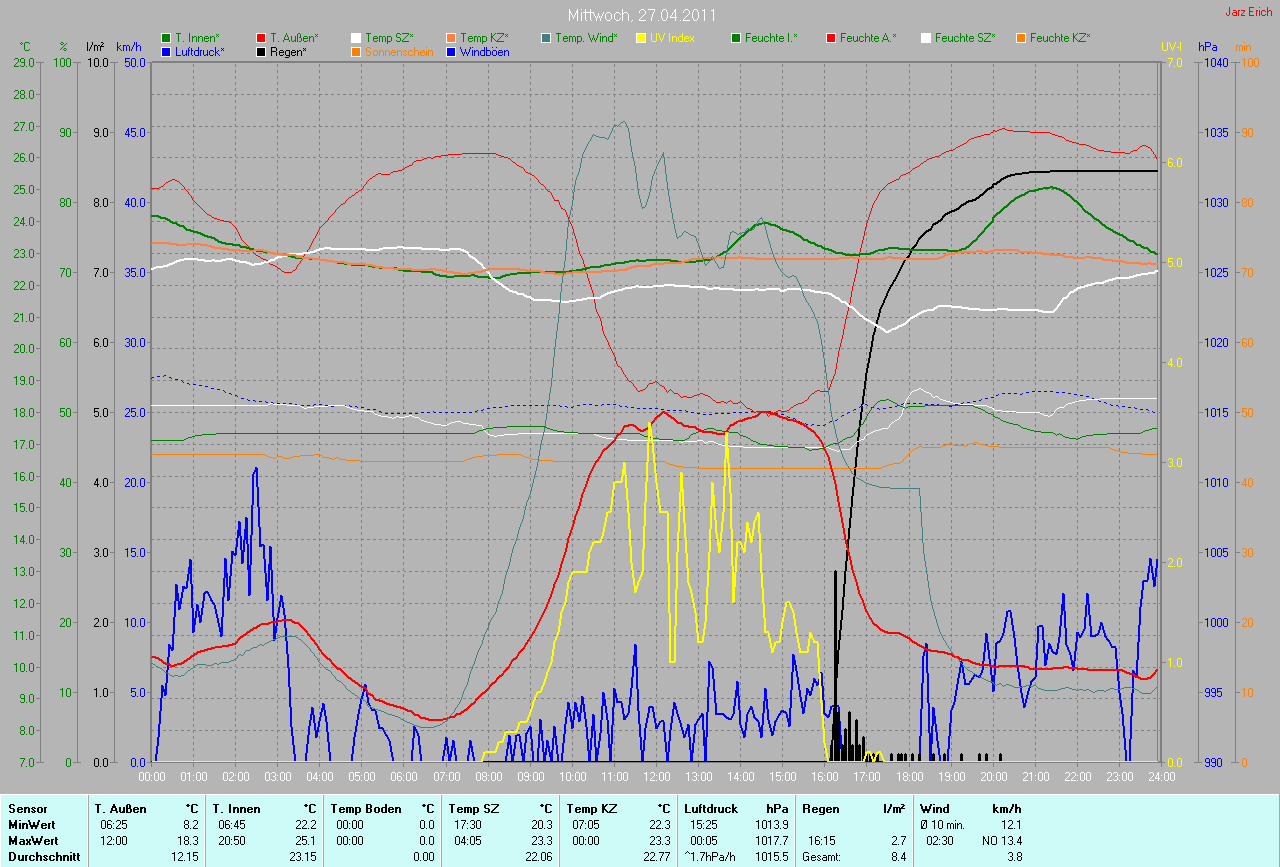Select the Feuchte SZ legend label
1280x867 pixels.
965,38
